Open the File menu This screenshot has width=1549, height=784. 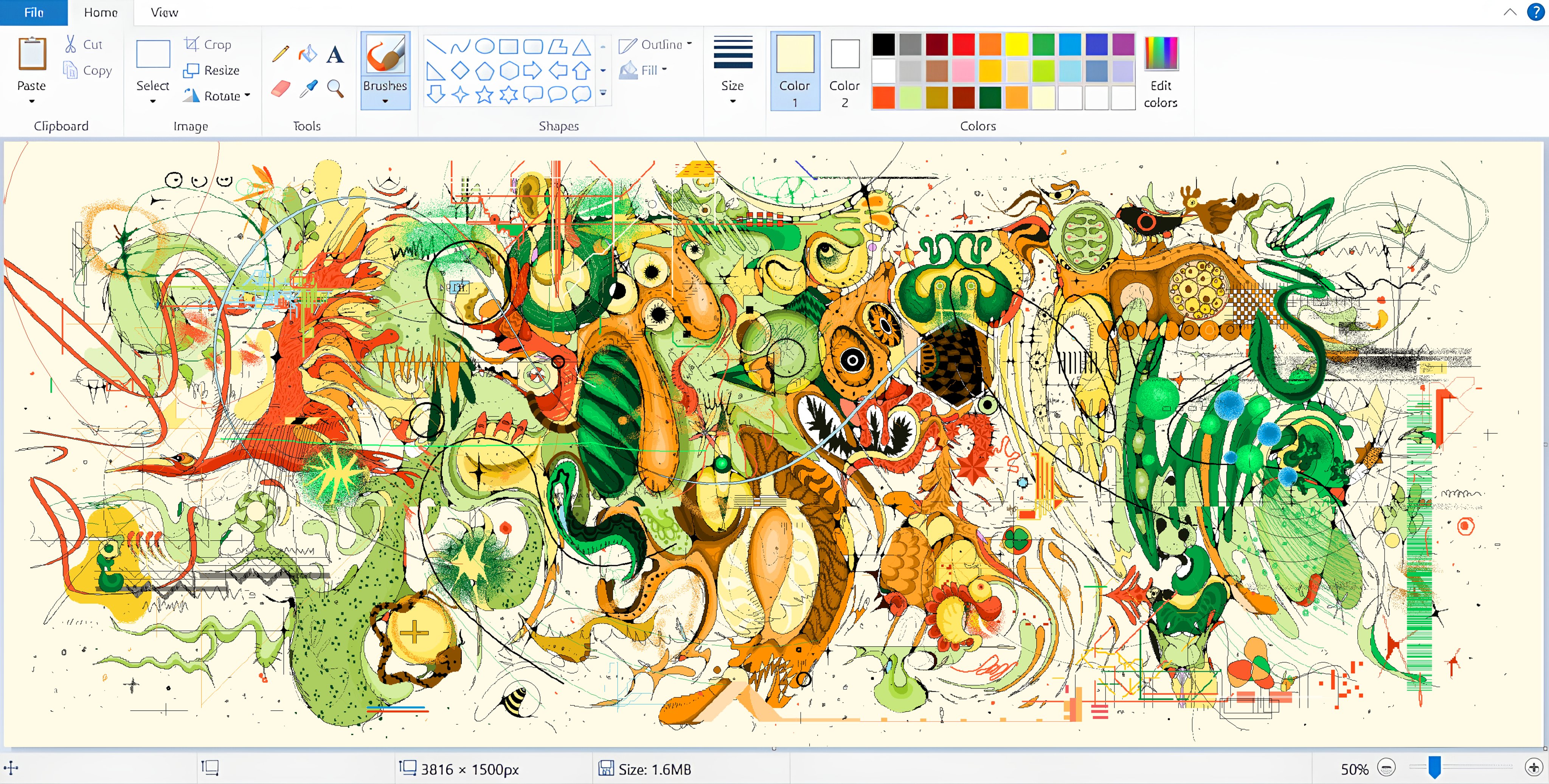(x=33, y=12)
